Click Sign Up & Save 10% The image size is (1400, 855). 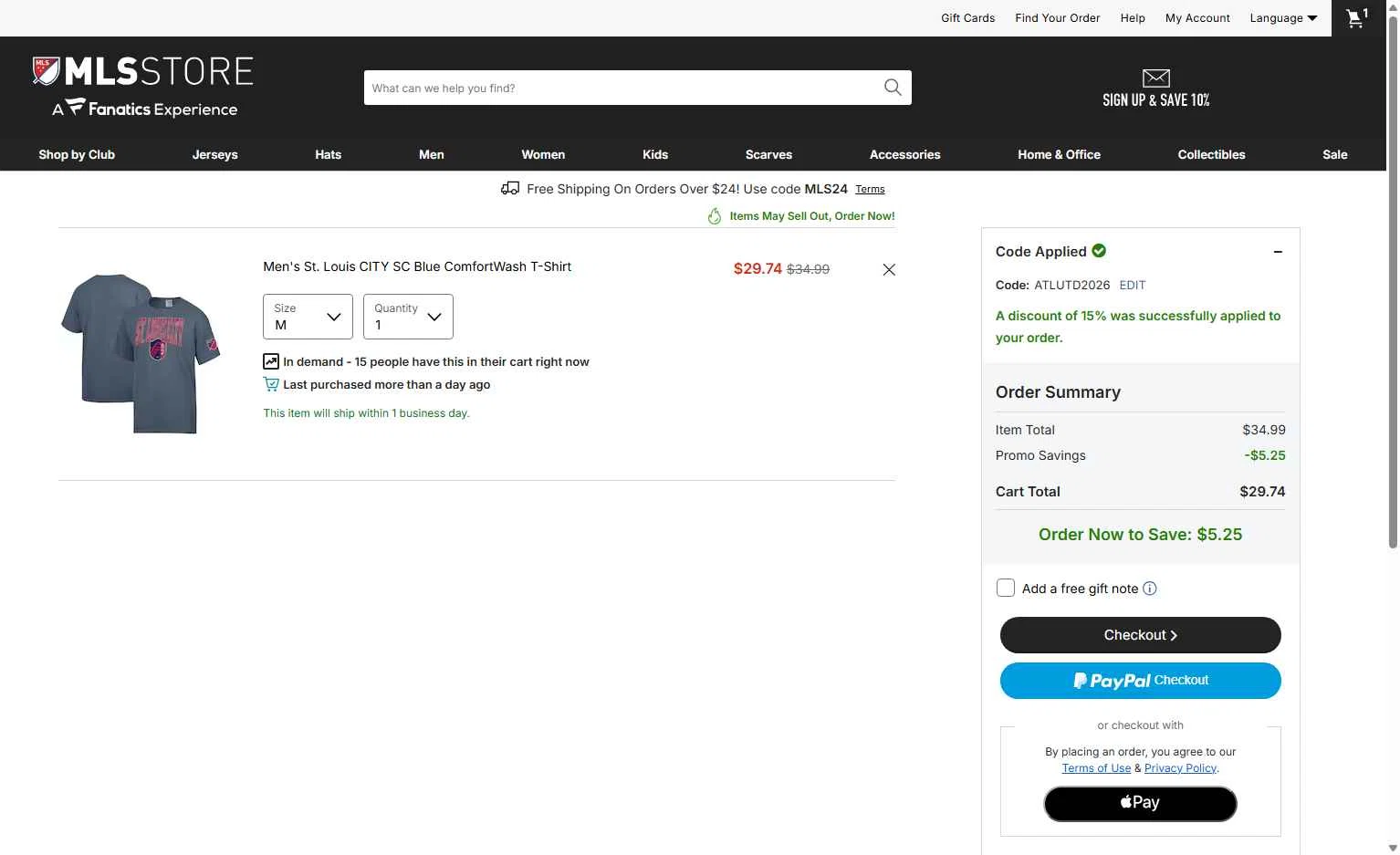(x=1156, y=99)
